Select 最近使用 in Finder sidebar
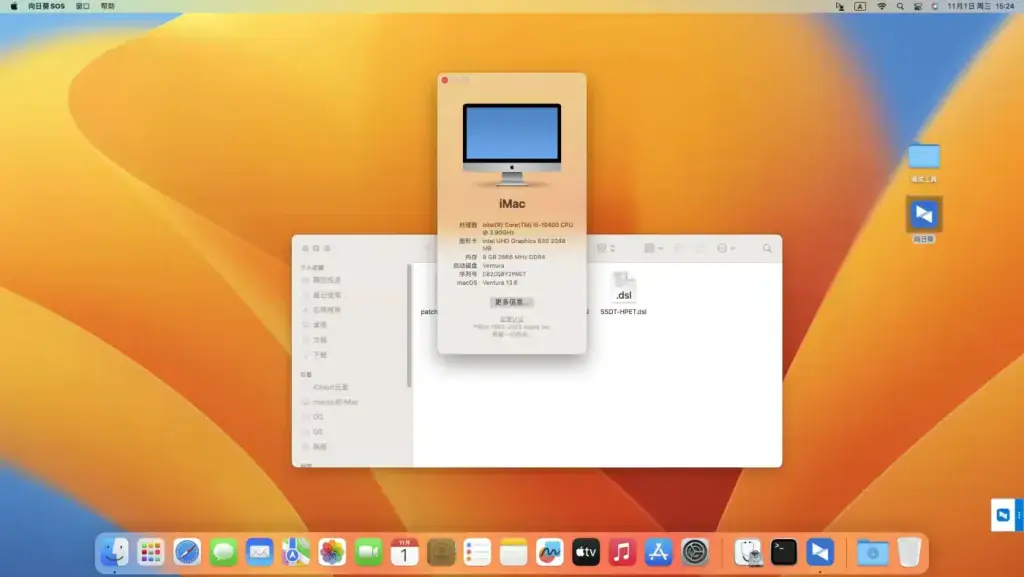 pos(327,295)
